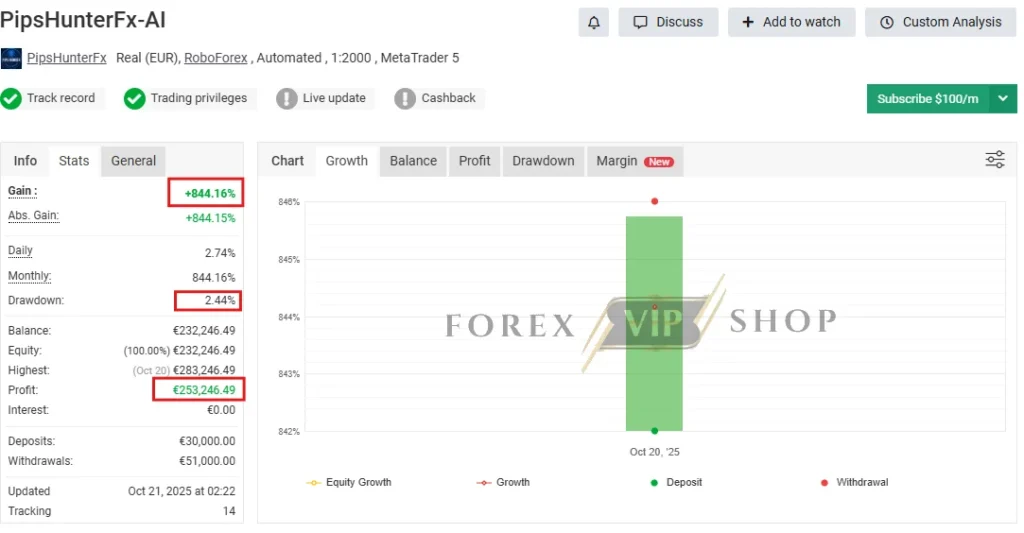
Task: Click the green growth bar for Oct 20
Action: [654, 323]
